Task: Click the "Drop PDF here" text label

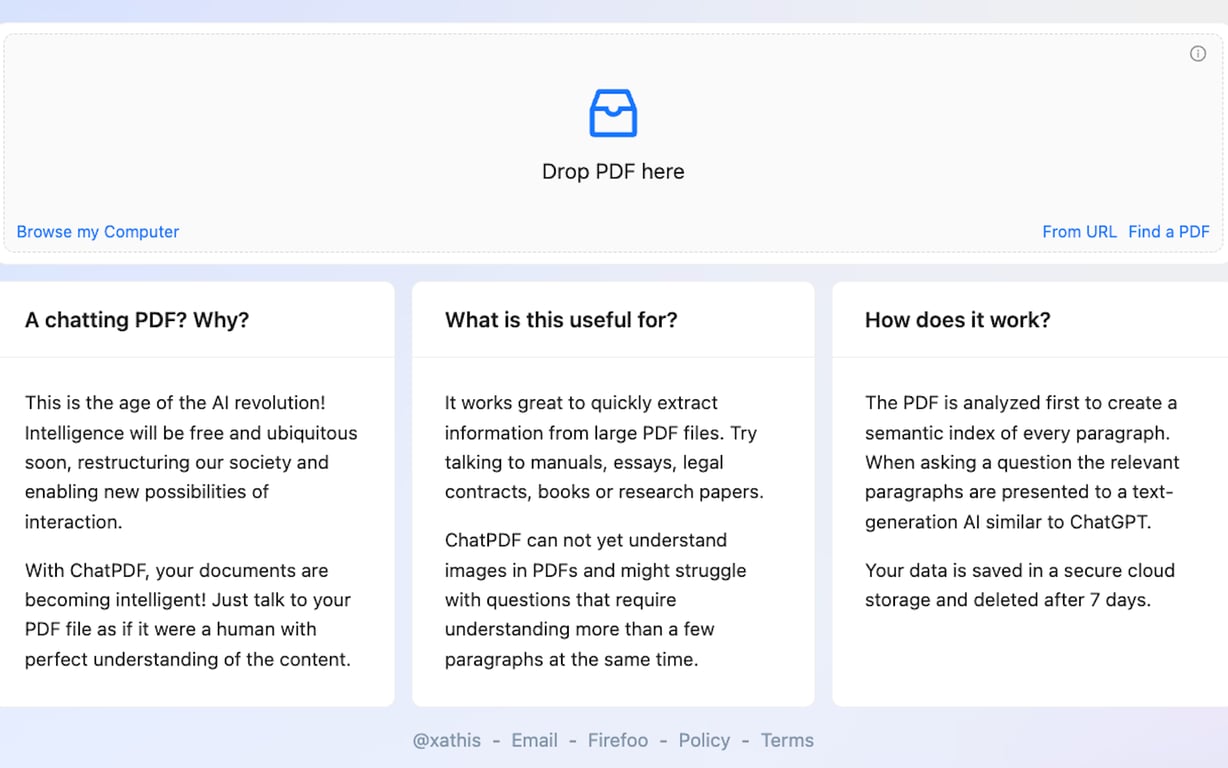Action: (x=612, y=171)
